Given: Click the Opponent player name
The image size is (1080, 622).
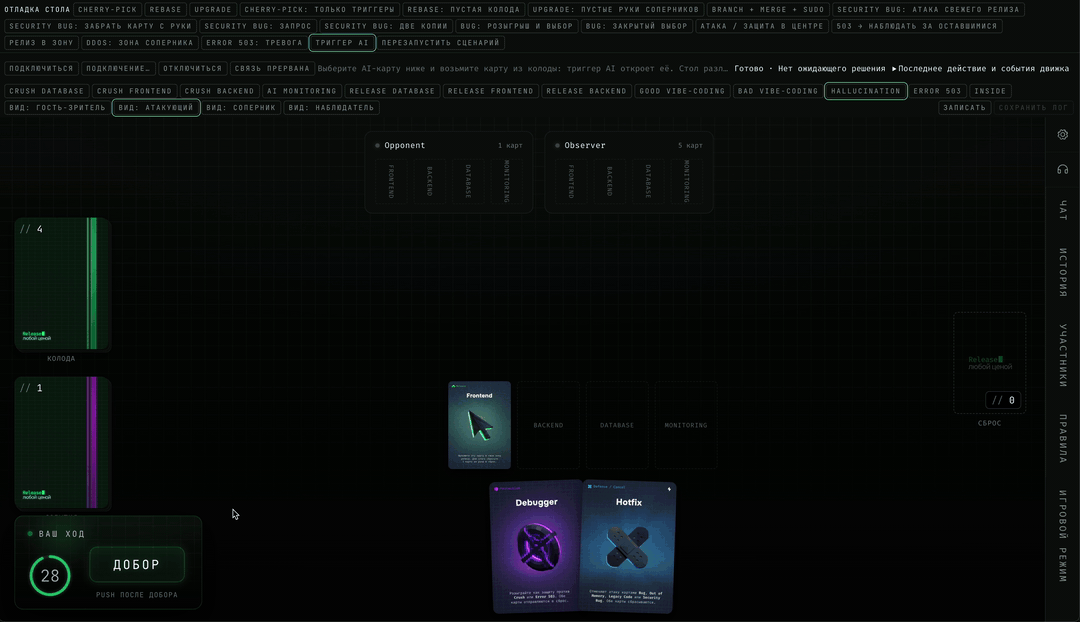Looking at the screenshot, I should point(404,145).
